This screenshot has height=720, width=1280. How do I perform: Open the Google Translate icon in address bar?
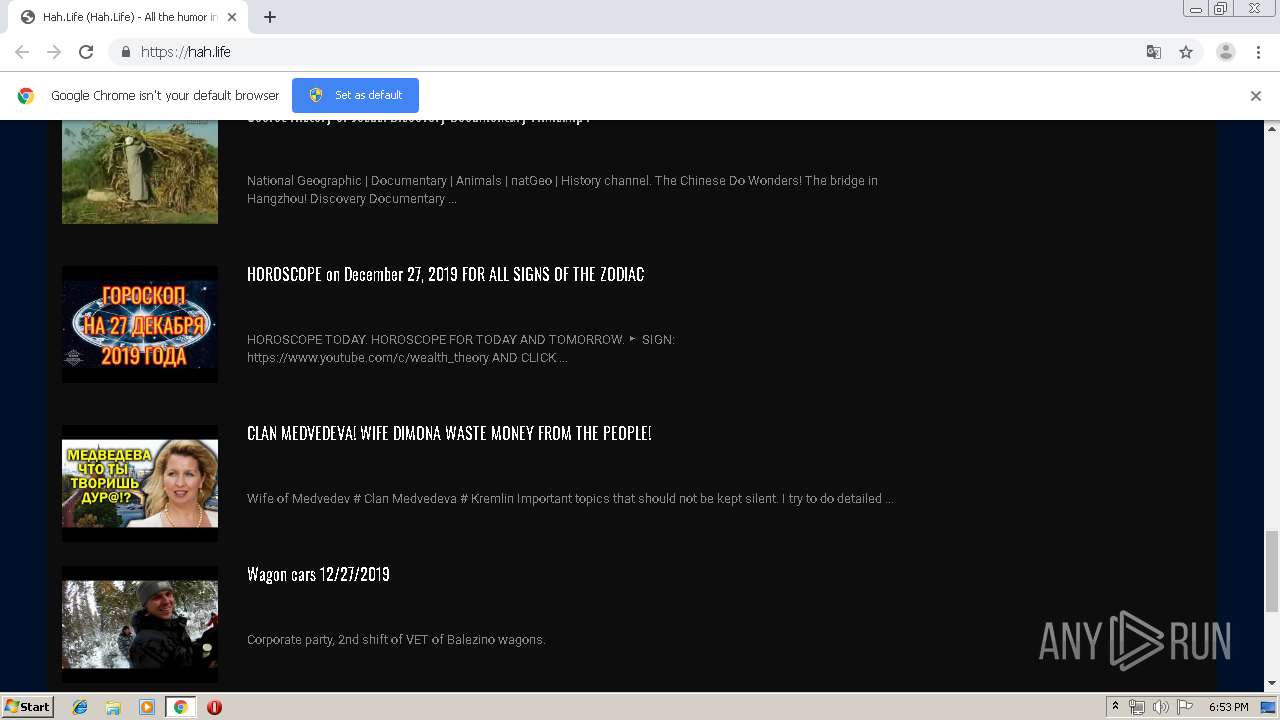[1153, 52]
